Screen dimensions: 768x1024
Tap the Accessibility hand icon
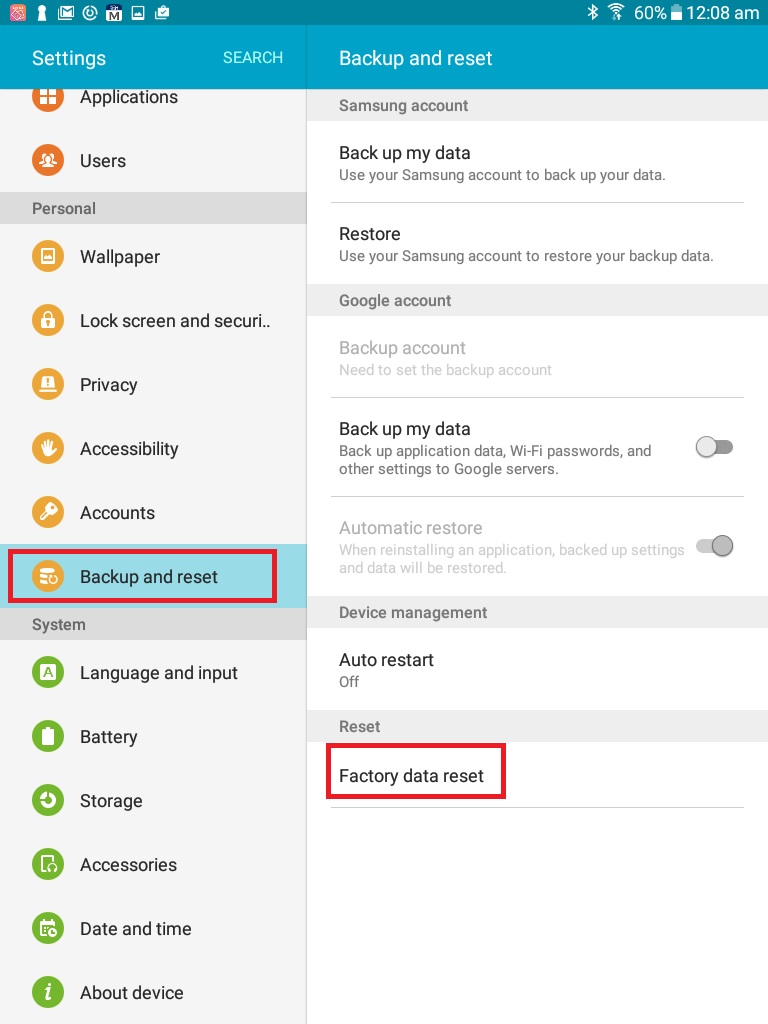48,448
